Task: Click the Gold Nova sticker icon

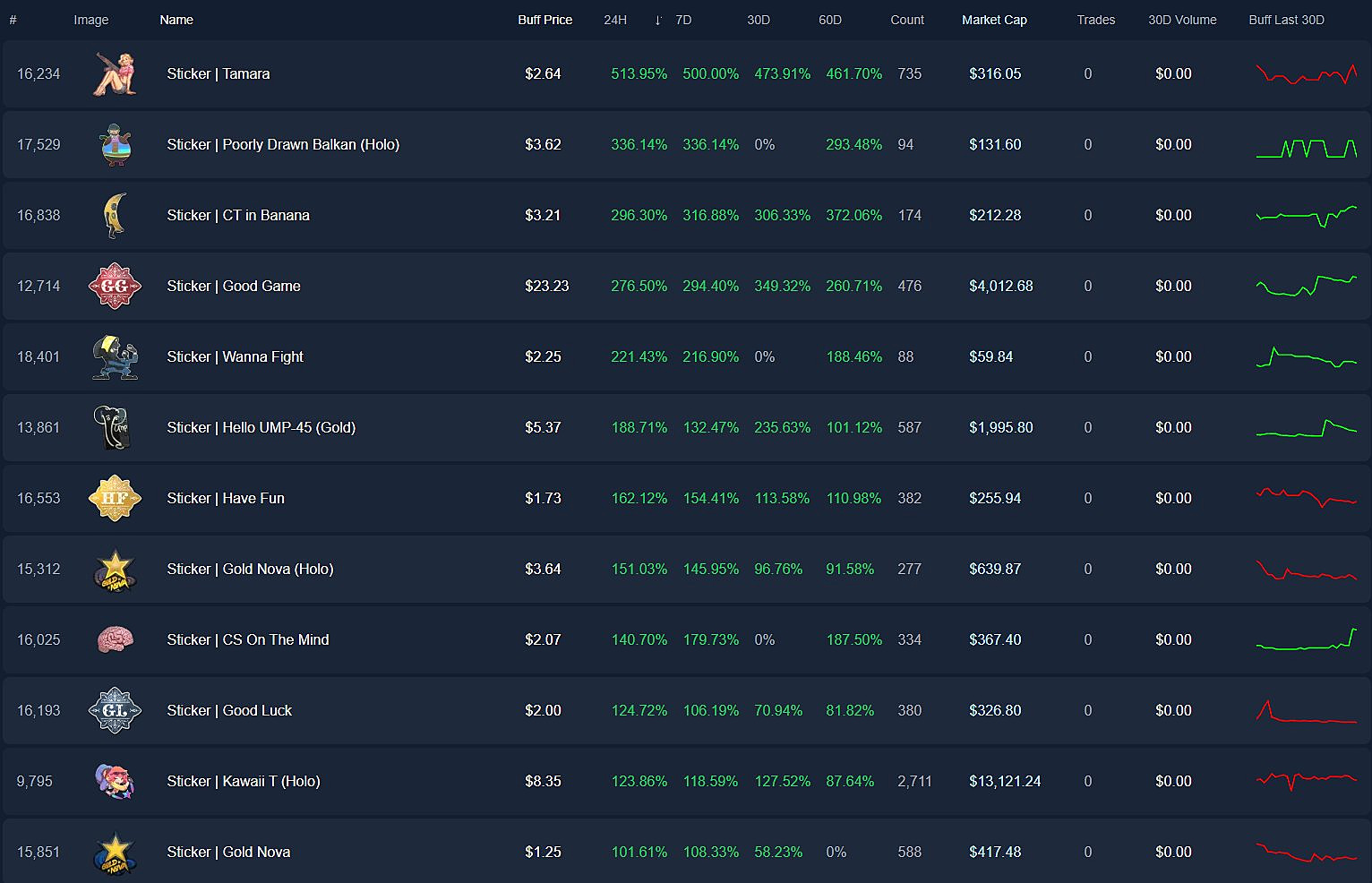Action: tap(115, 852)
